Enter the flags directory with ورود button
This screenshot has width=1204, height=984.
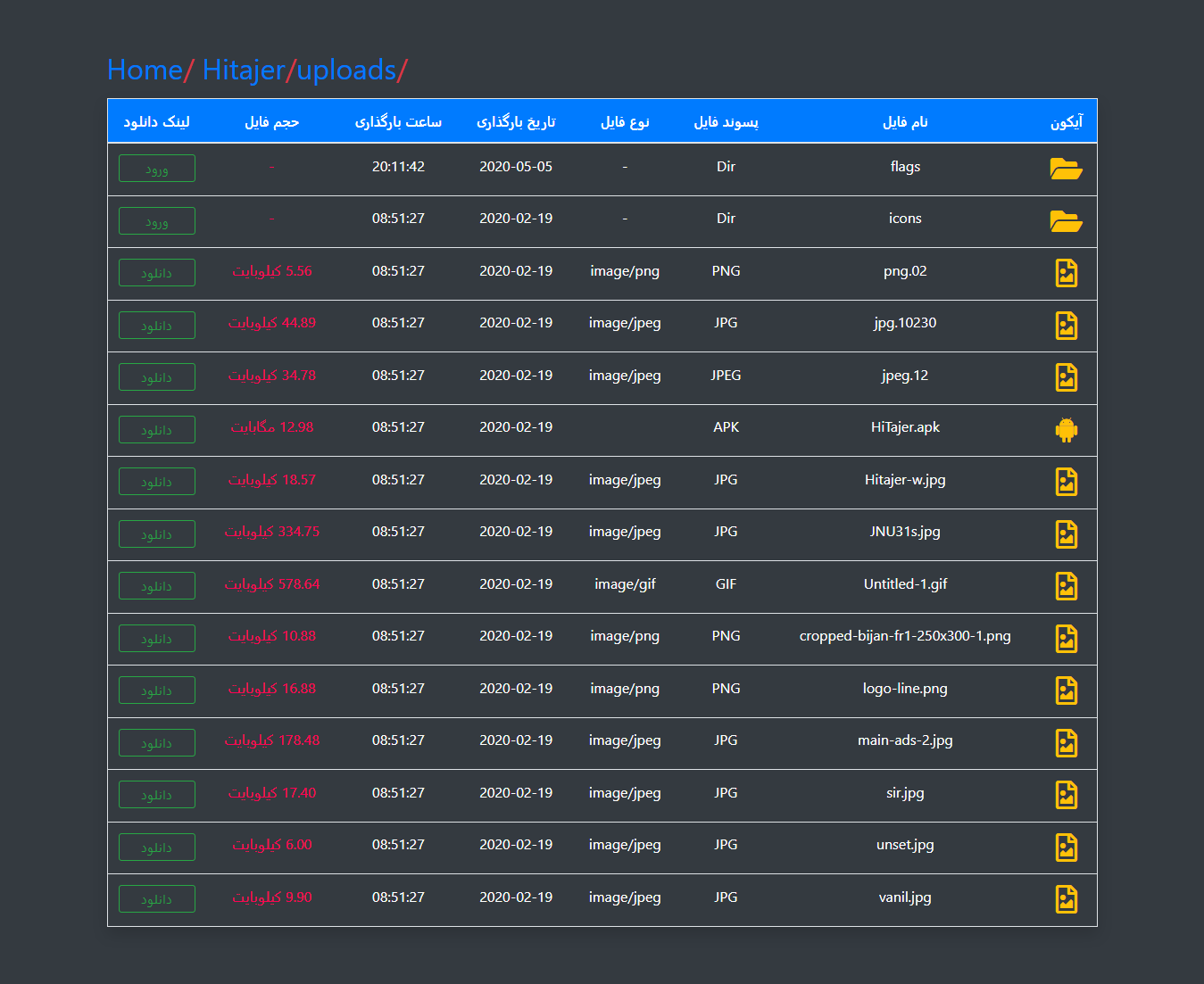pyautogui.click(x=157, y=169)
